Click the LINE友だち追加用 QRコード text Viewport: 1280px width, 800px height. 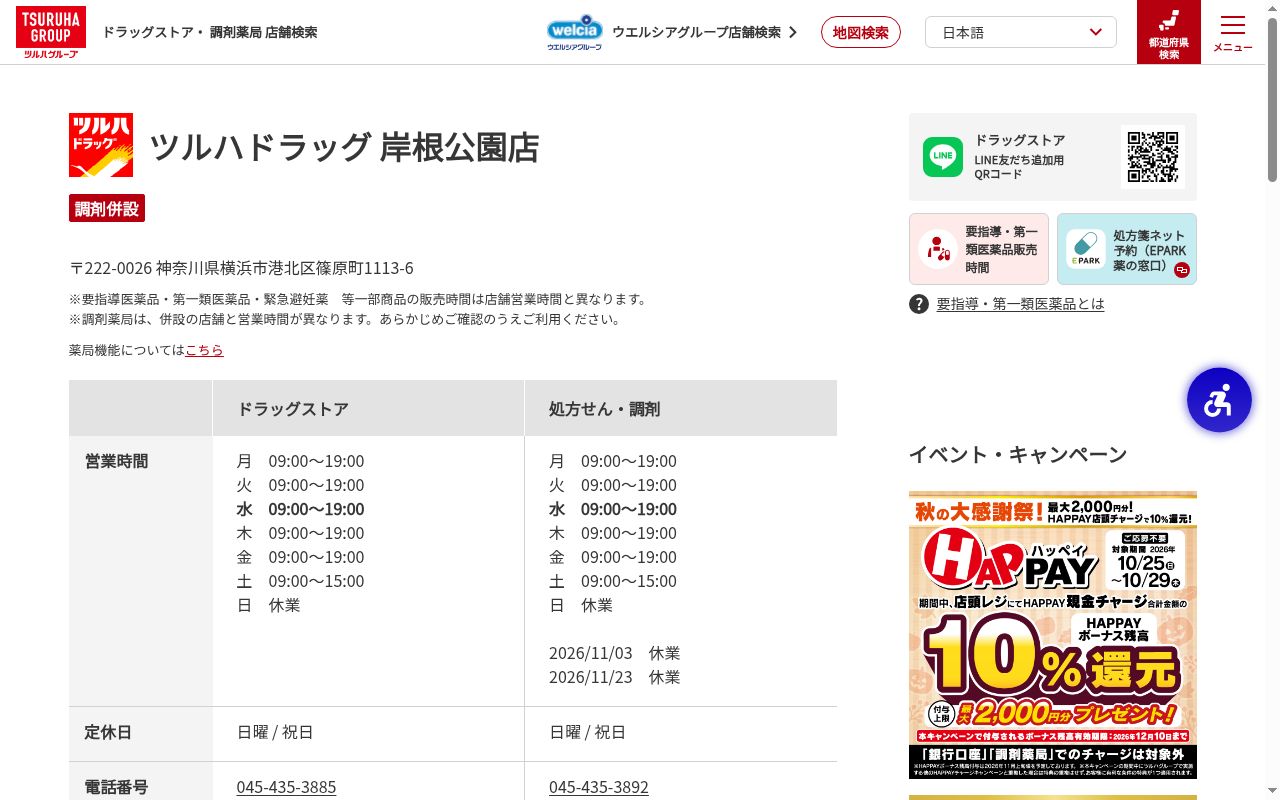pyautogui.click(x=1019, y=167)
